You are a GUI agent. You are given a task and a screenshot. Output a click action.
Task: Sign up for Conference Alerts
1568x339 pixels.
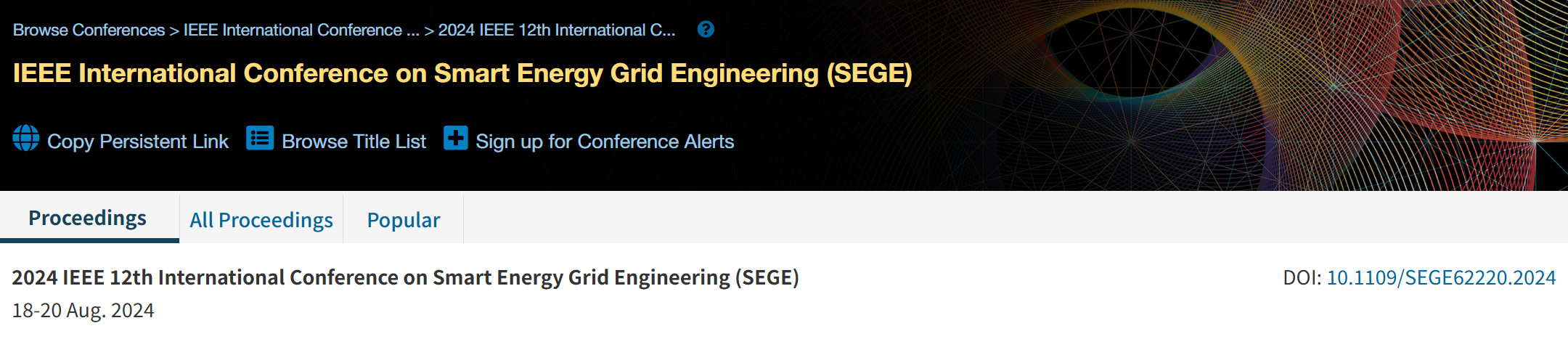pyautogui.click(x=605, y=142)
